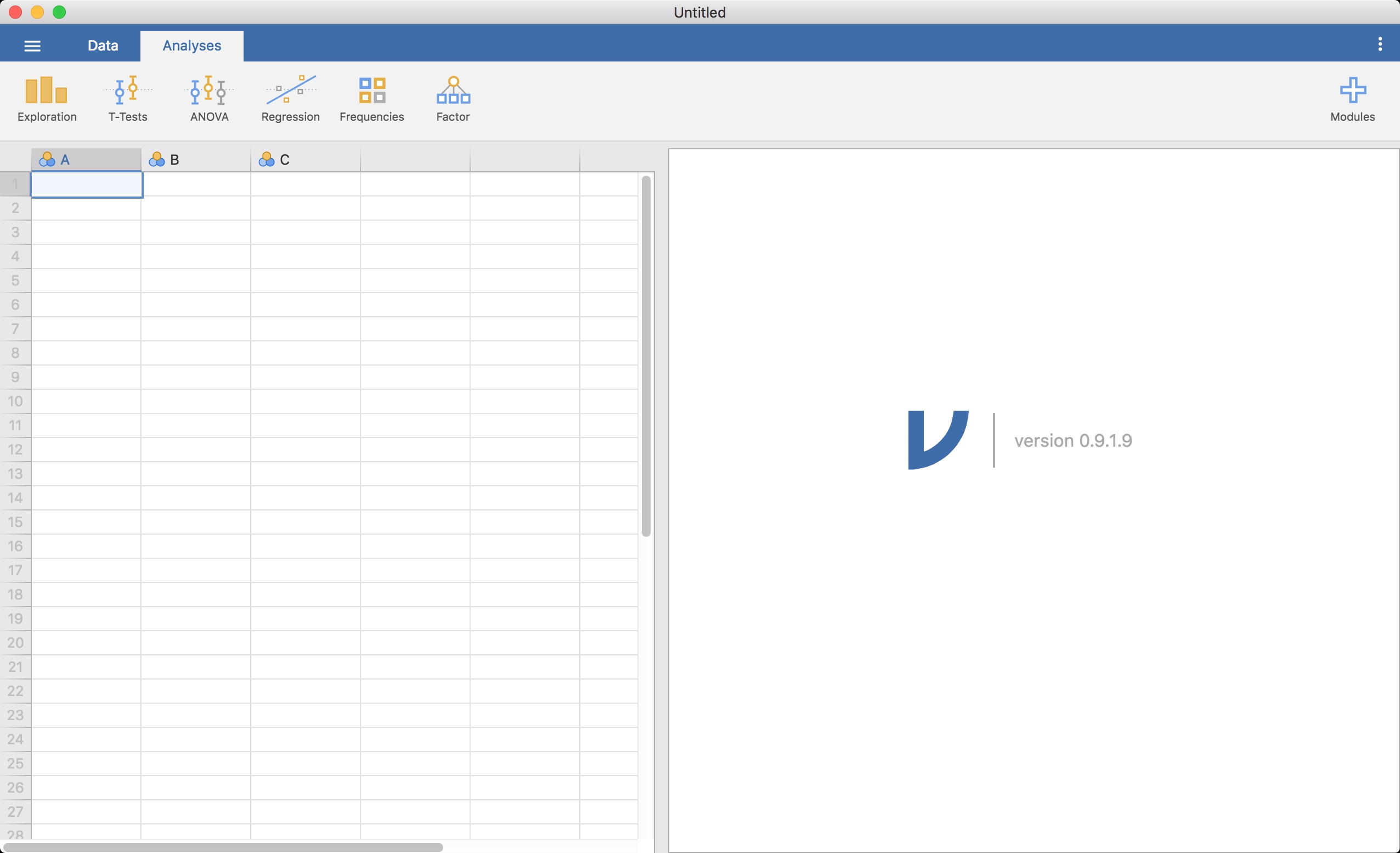Click the horizontal scrollbar of the data grid

(223, 848)
